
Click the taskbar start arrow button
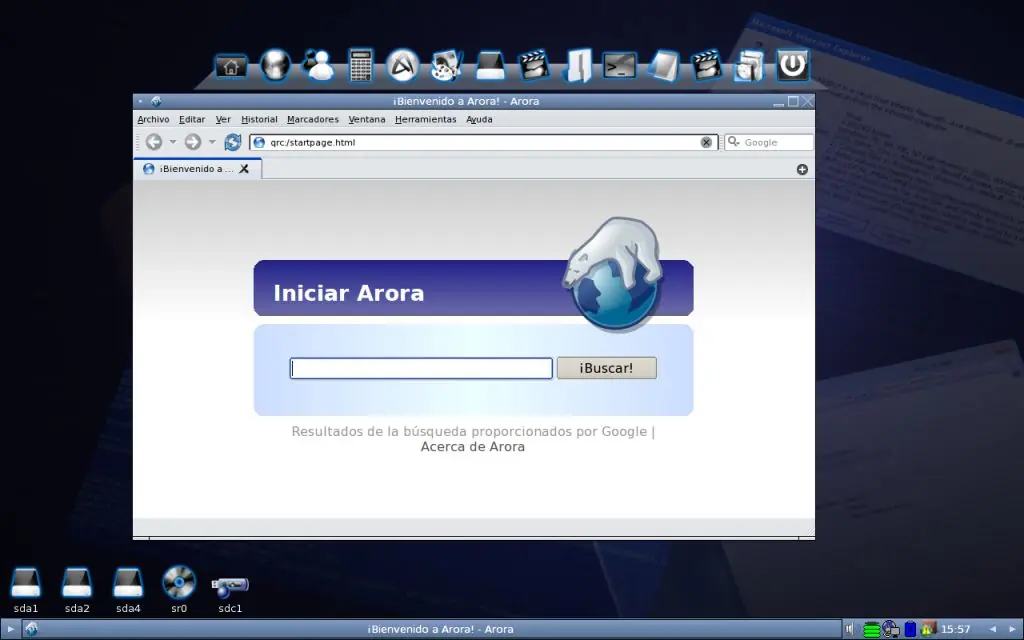click(10, 629)
